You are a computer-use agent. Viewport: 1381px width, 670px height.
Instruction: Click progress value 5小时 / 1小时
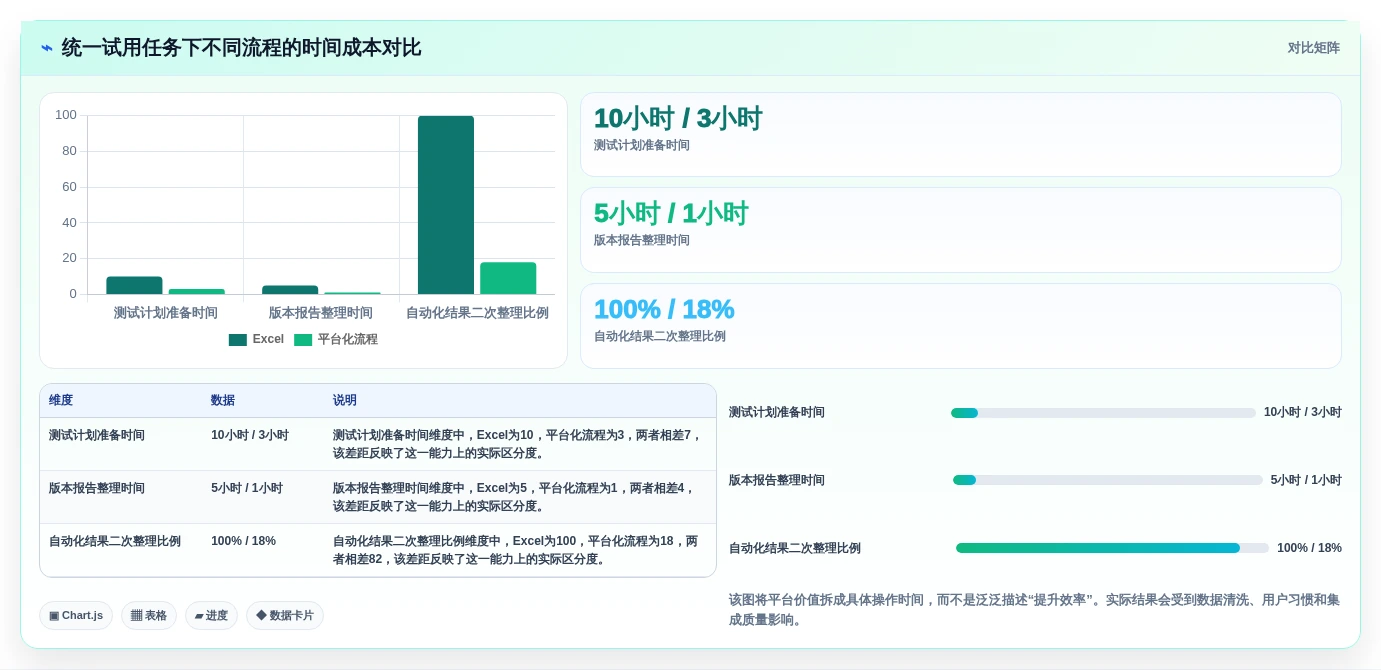(1306, 480)
